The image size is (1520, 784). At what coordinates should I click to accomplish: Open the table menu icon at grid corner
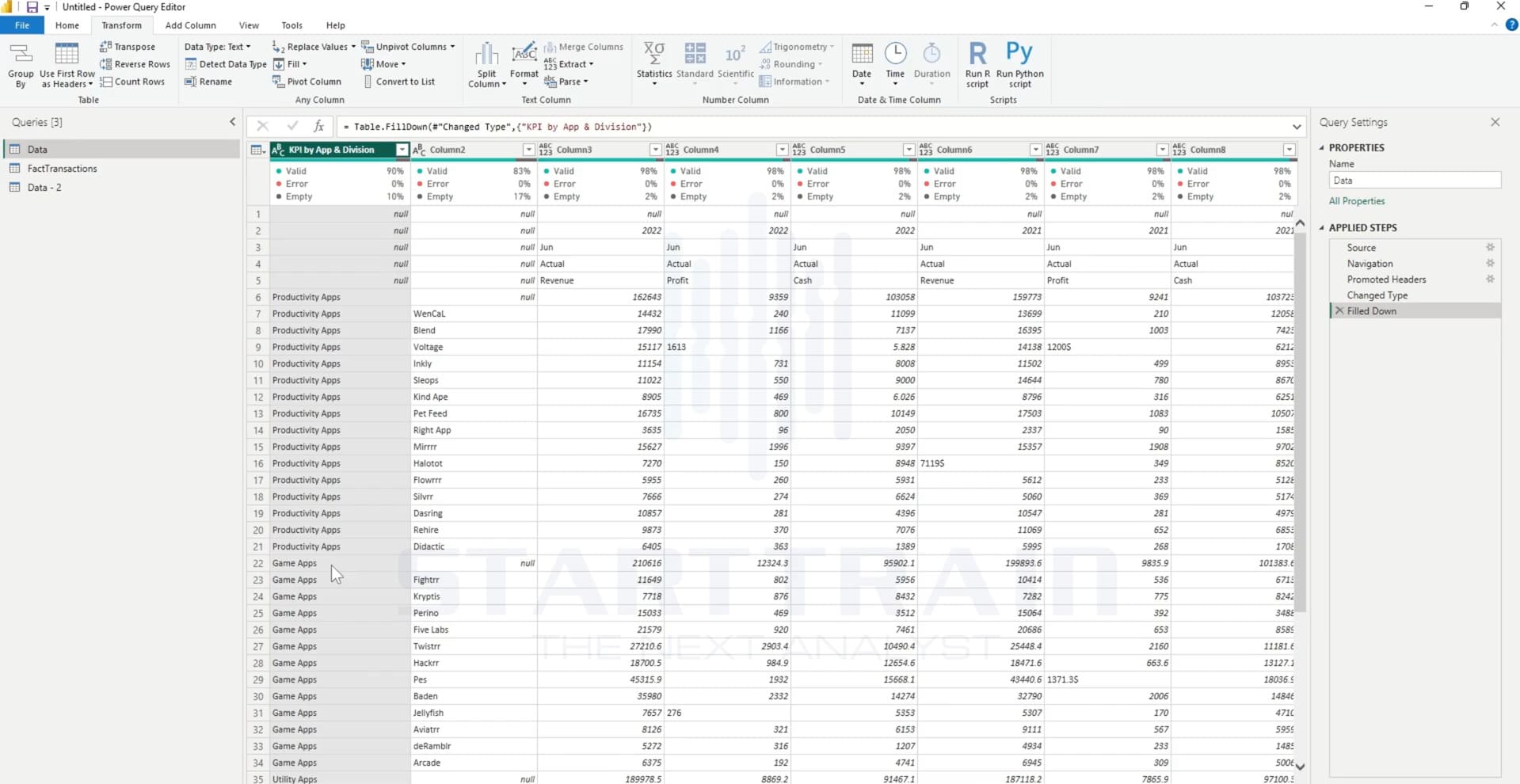point(257,150)
